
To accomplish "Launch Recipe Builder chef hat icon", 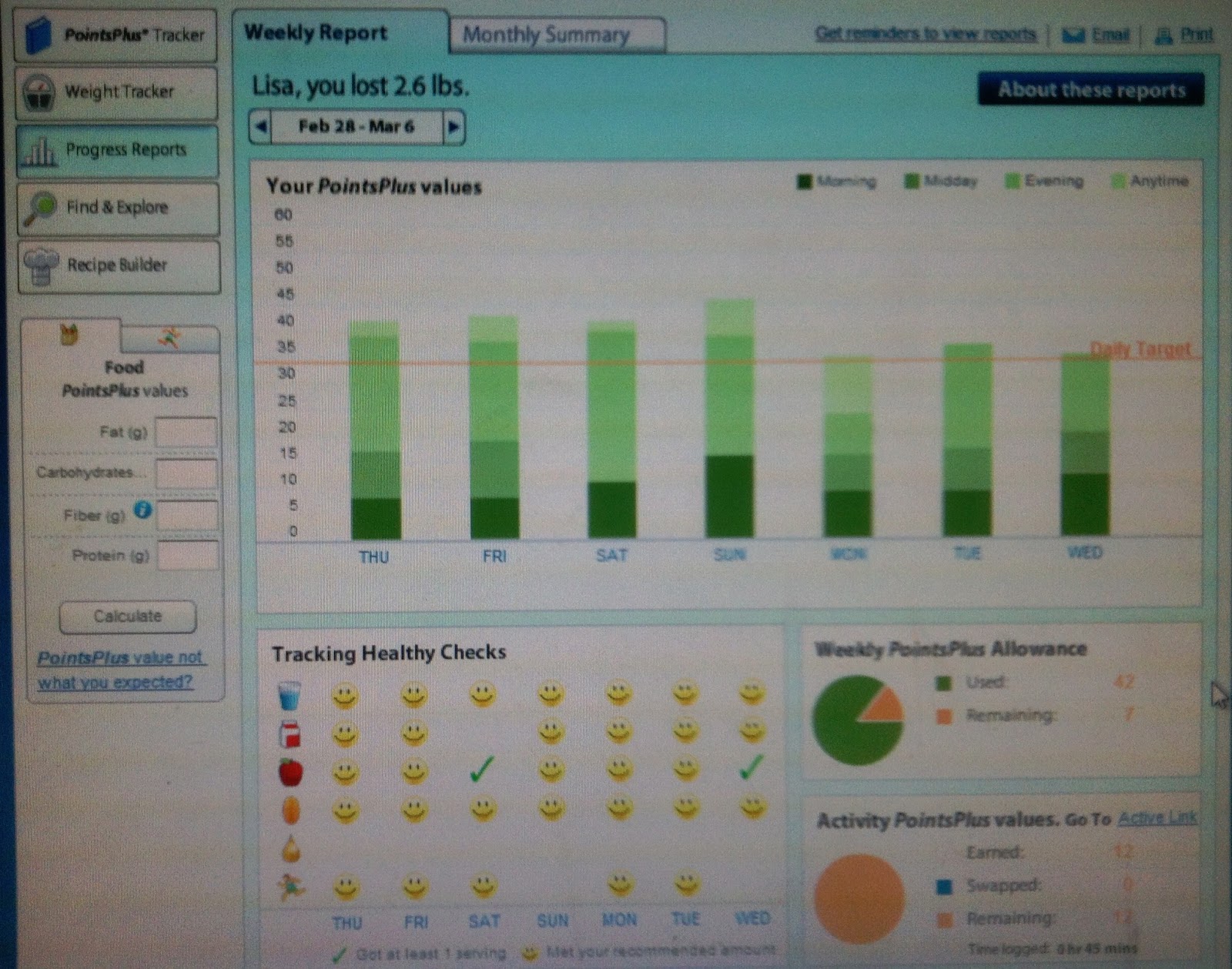I will (41, 266).
